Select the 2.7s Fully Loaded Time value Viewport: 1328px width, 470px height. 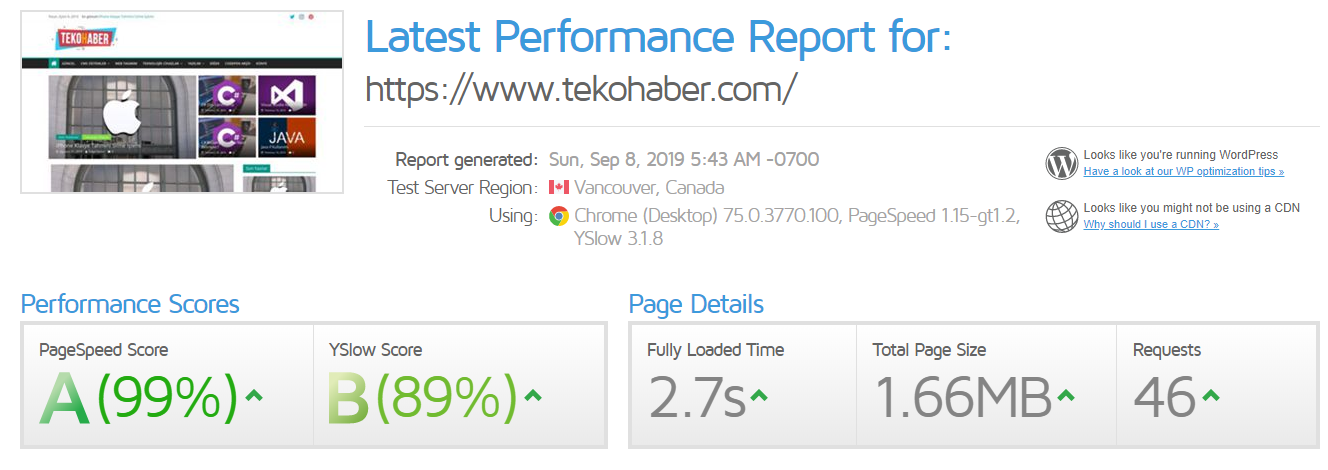tap(697, 397)
